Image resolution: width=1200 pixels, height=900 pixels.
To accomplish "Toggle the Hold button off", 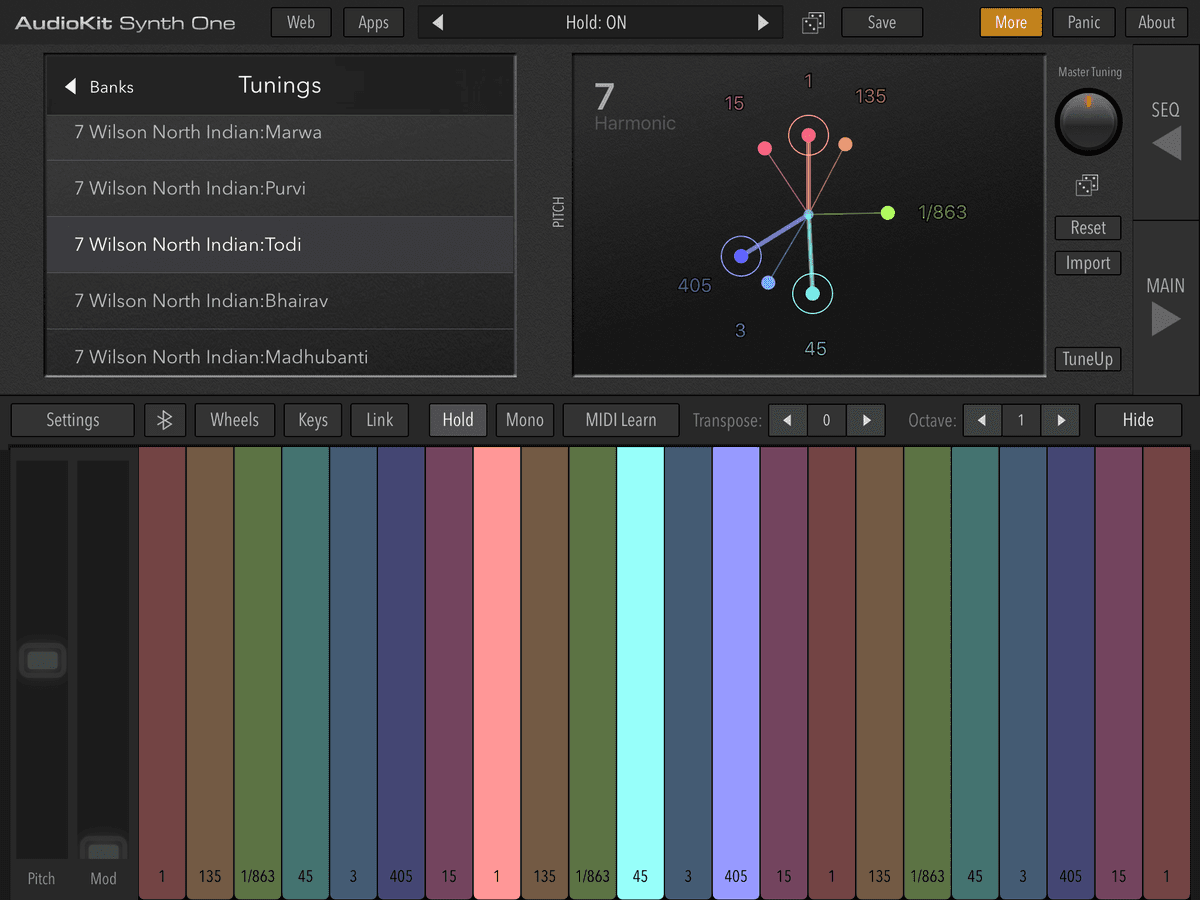I will (x=458, y=420).
